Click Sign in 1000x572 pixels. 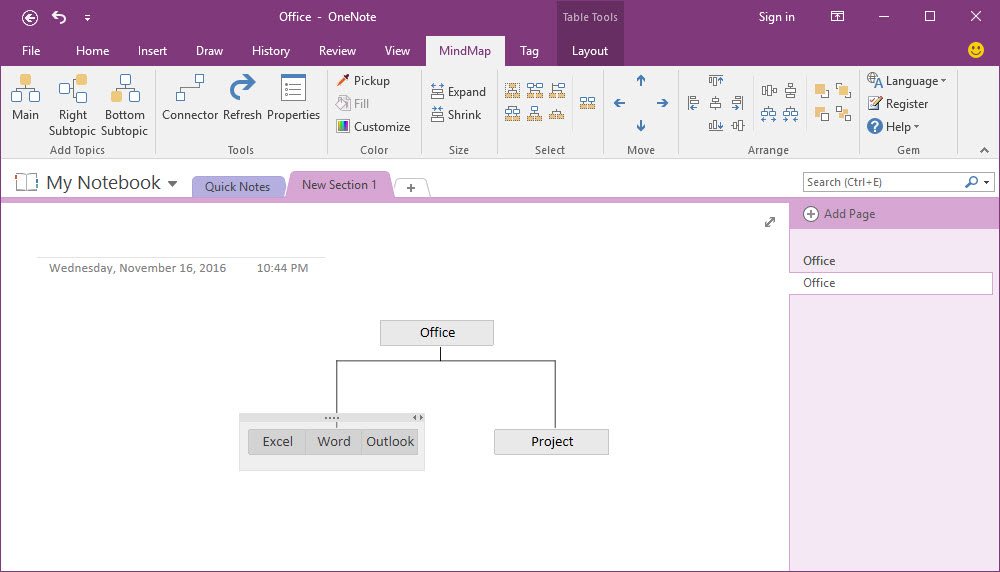point(776,17)
